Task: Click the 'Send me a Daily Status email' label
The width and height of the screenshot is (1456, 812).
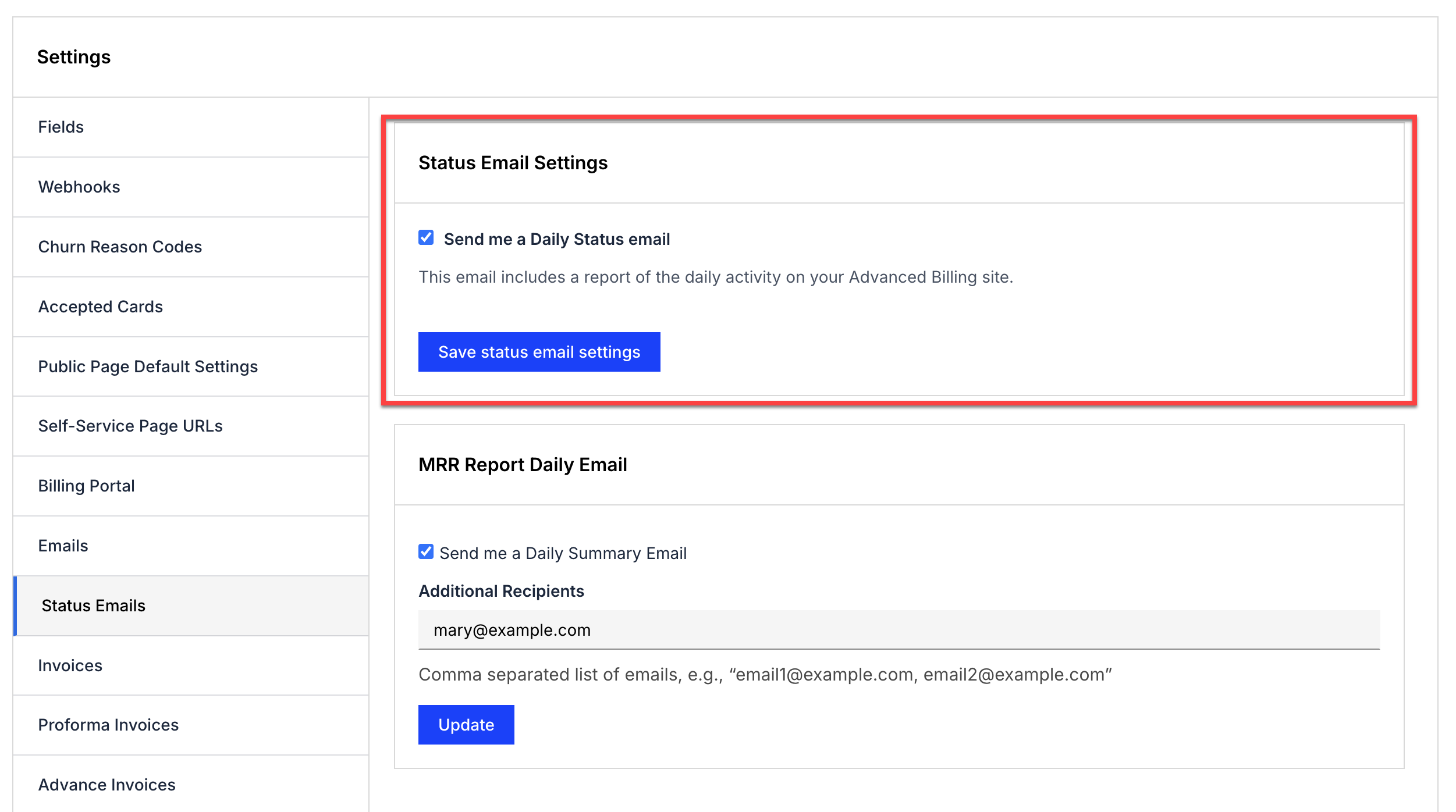Action: tap(557, 239)
